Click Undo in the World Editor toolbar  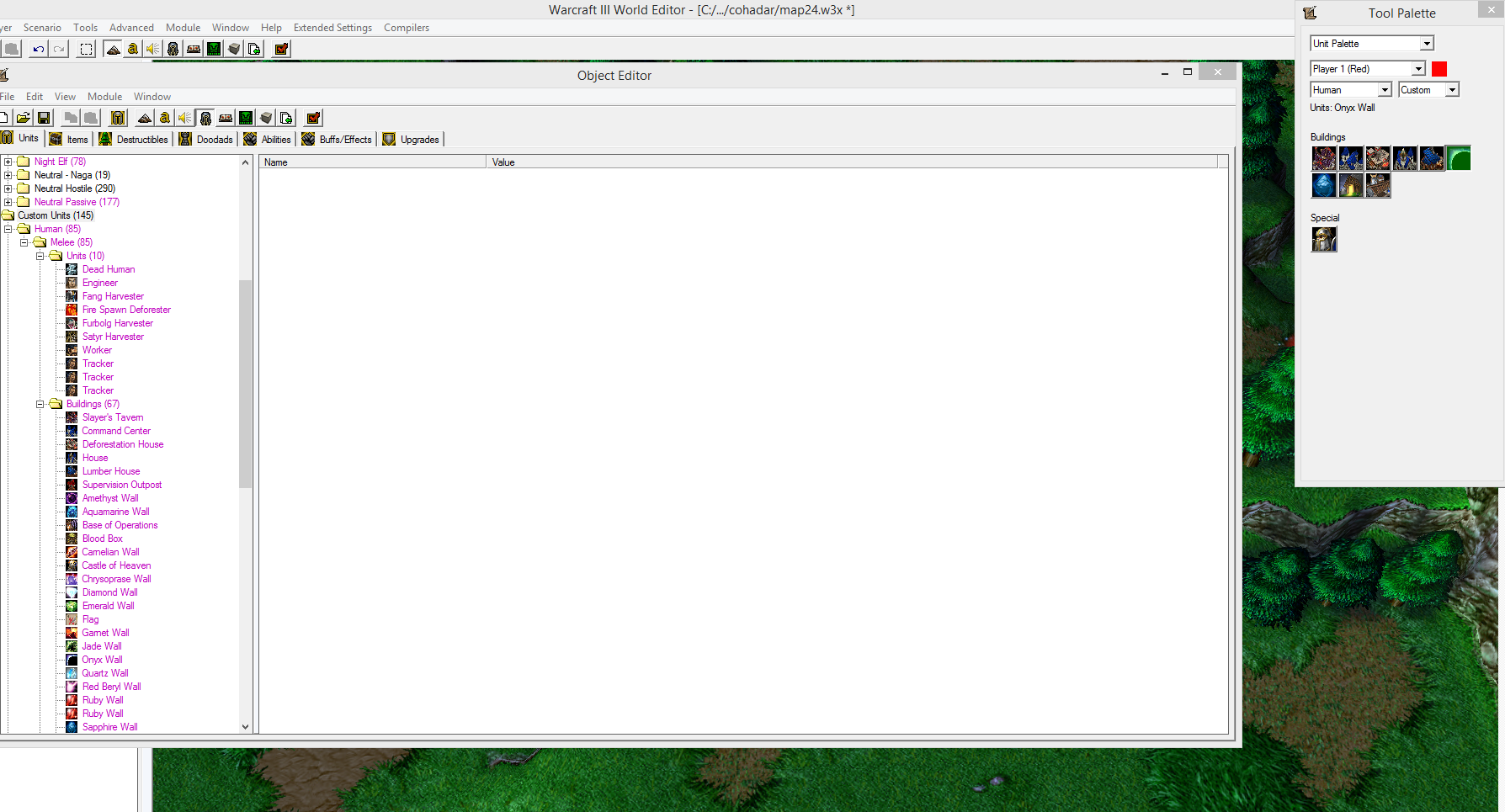coord(39,49)
